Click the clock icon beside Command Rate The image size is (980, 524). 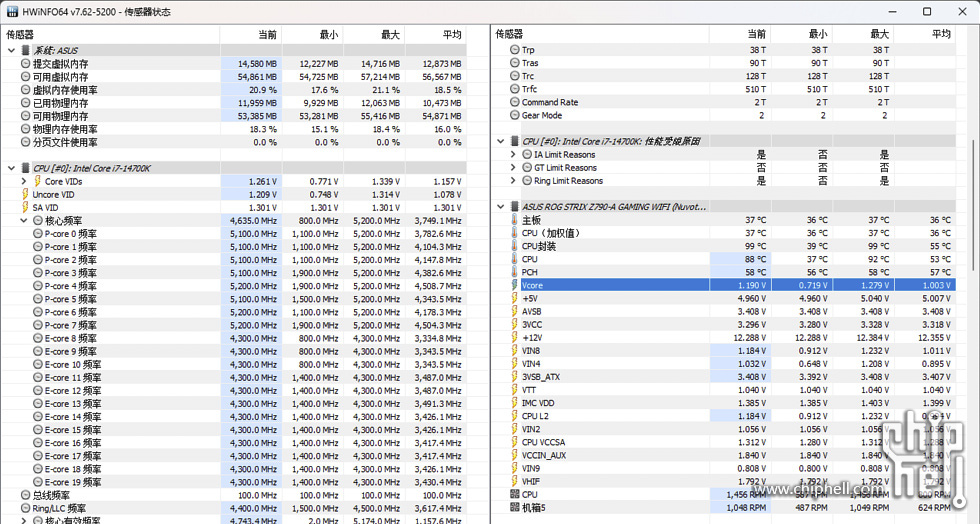click(514, 102)
